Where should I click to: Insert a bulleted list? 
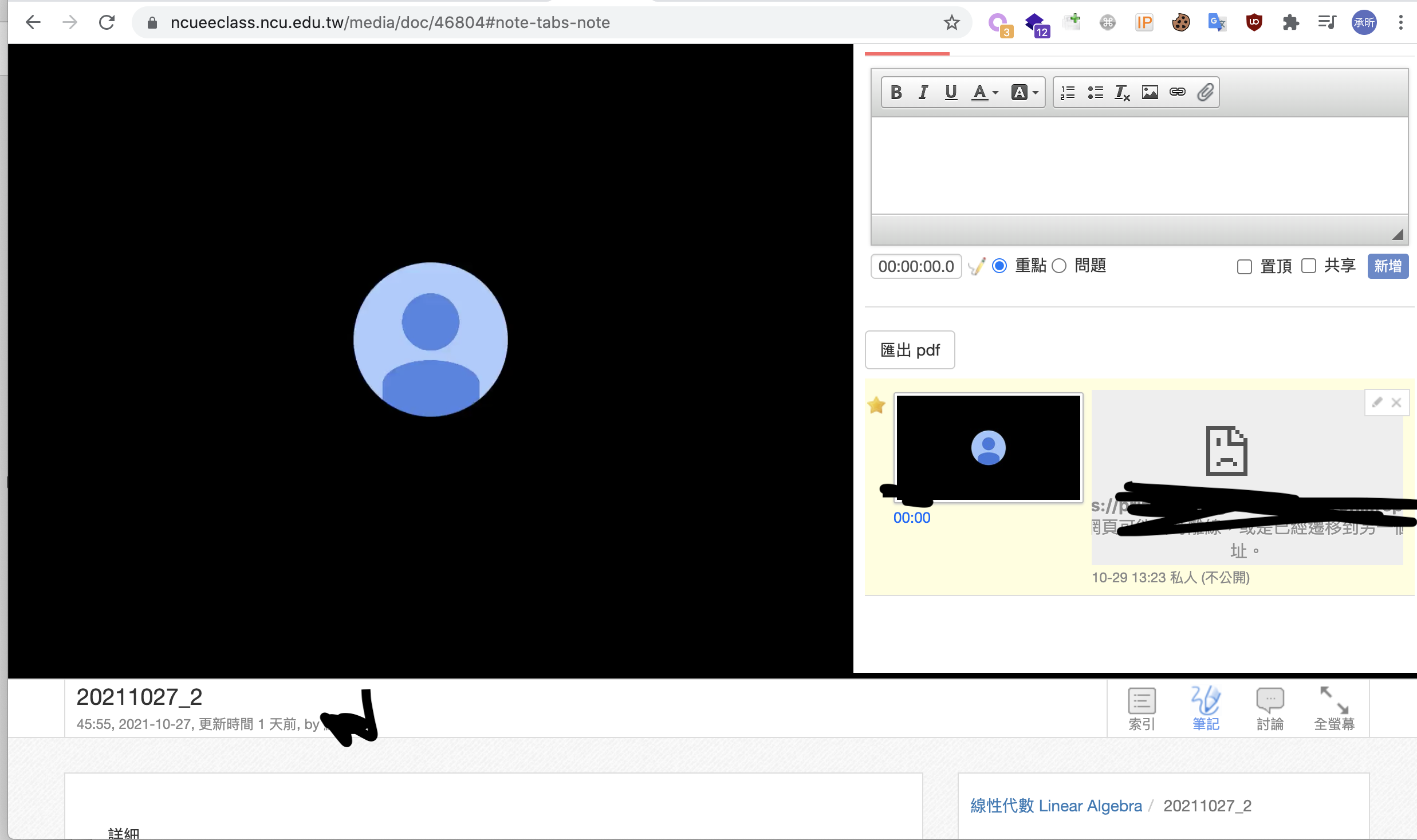coord(1095,92)
